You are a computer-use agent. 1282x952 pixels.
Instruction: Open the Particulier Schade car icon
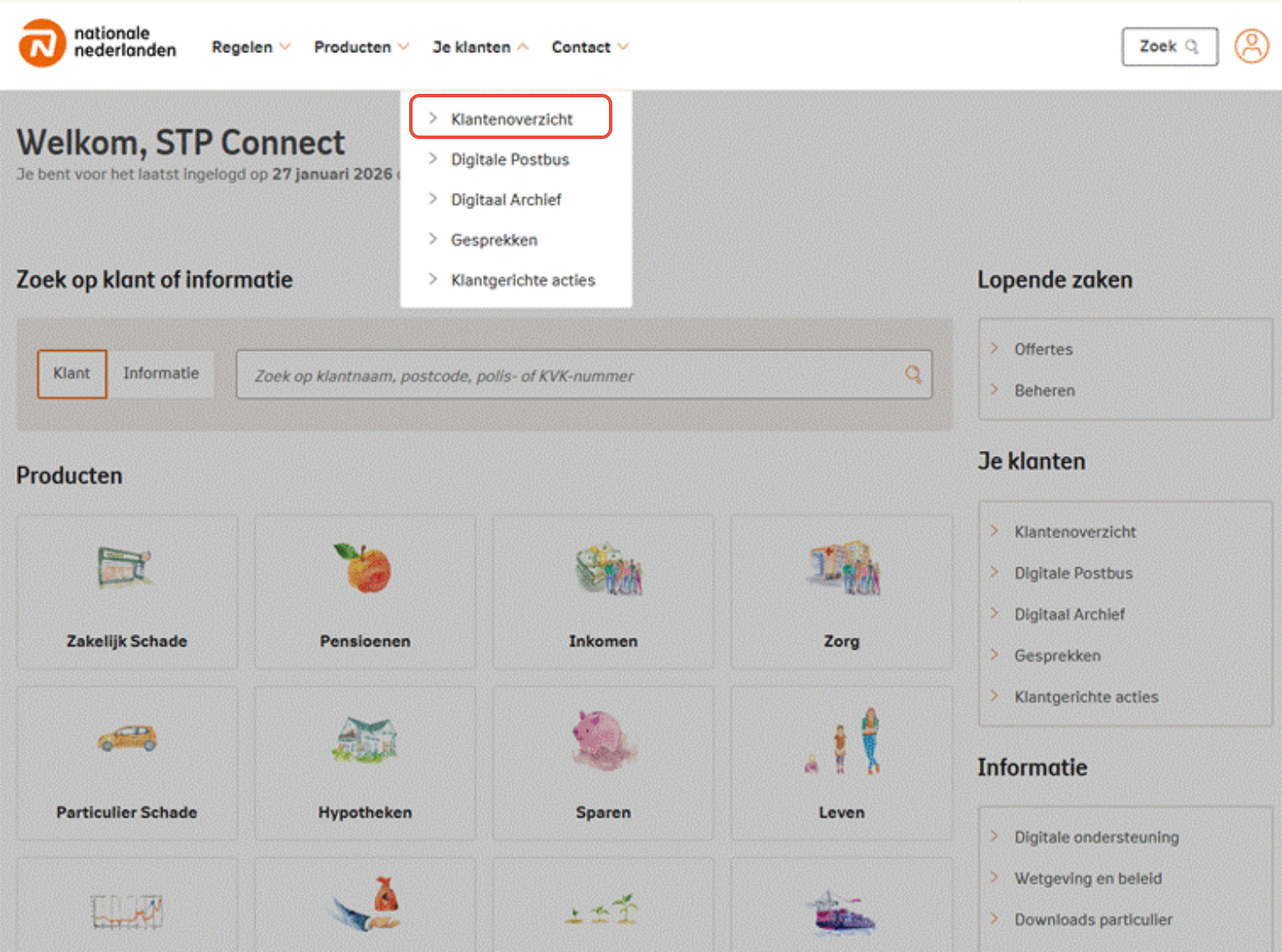128,738
